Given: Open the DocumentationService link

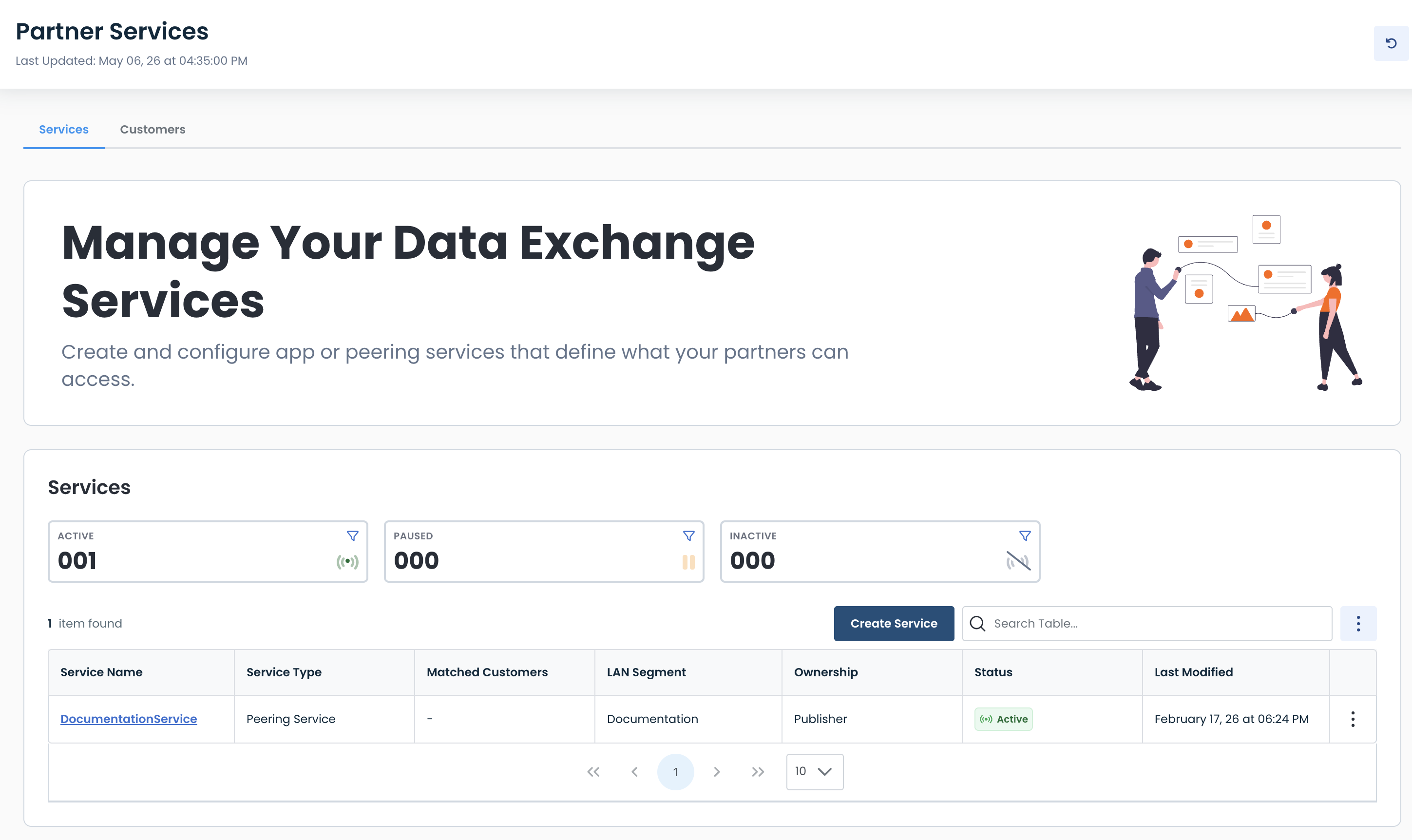Looking at the screenshot, I should tap(129, 719).
